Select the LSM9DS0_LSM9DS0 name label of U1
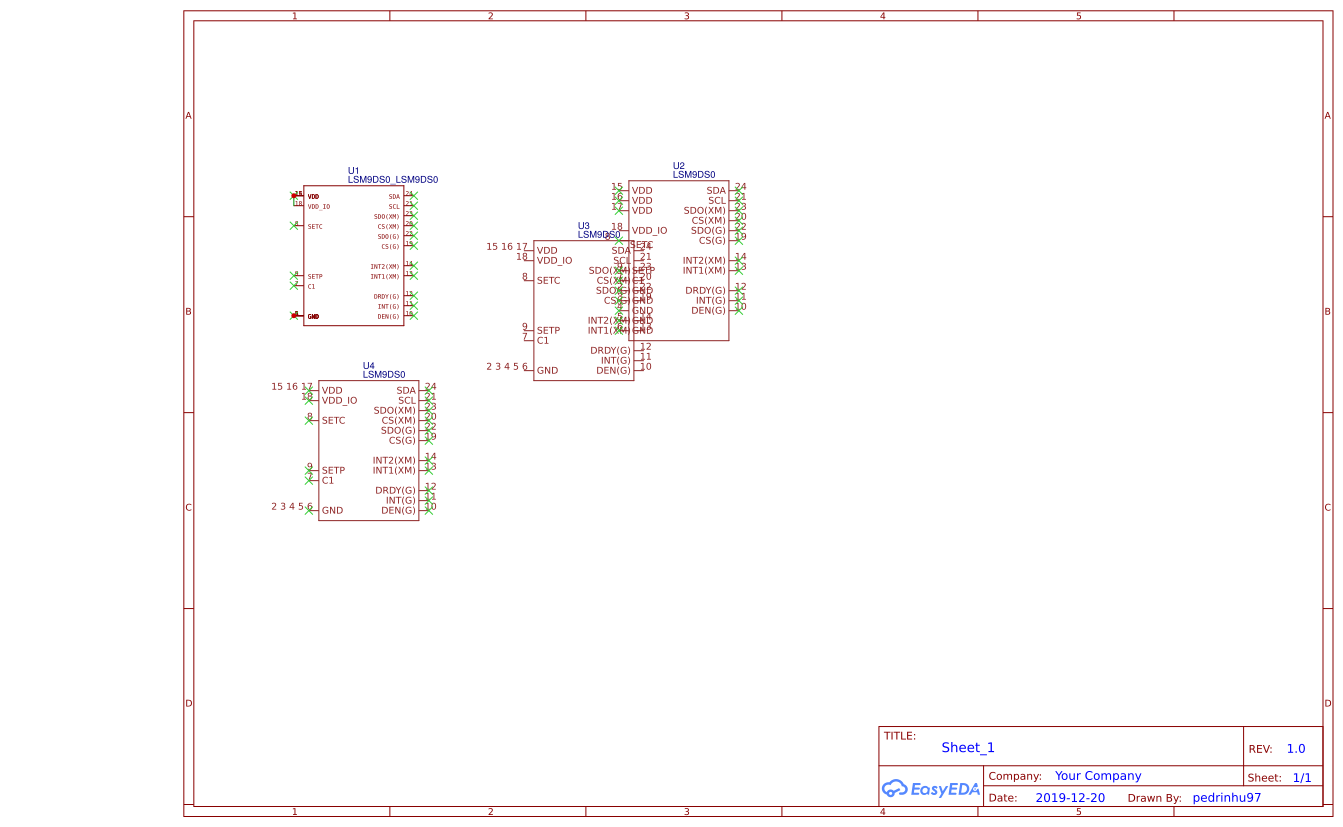Viewport: 1343px width, 827px height. coord(392,180)
